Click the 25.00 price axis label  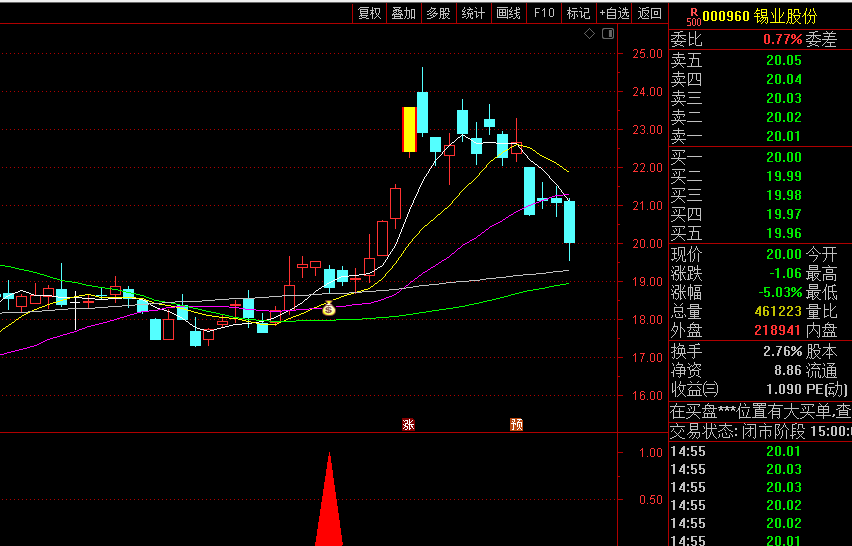pos(647,54)
